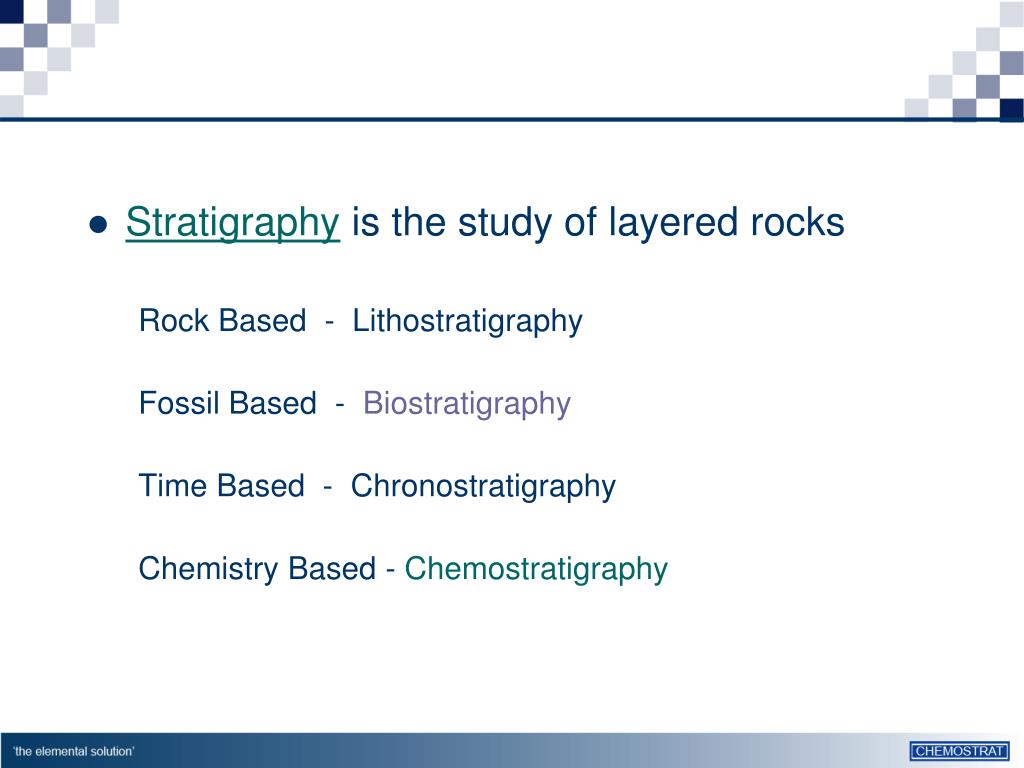Image resolution: width=1024 pixels, height=768 pixels.
Task: Click the purple Biostratigraphy link
Action: click(467, 404)
